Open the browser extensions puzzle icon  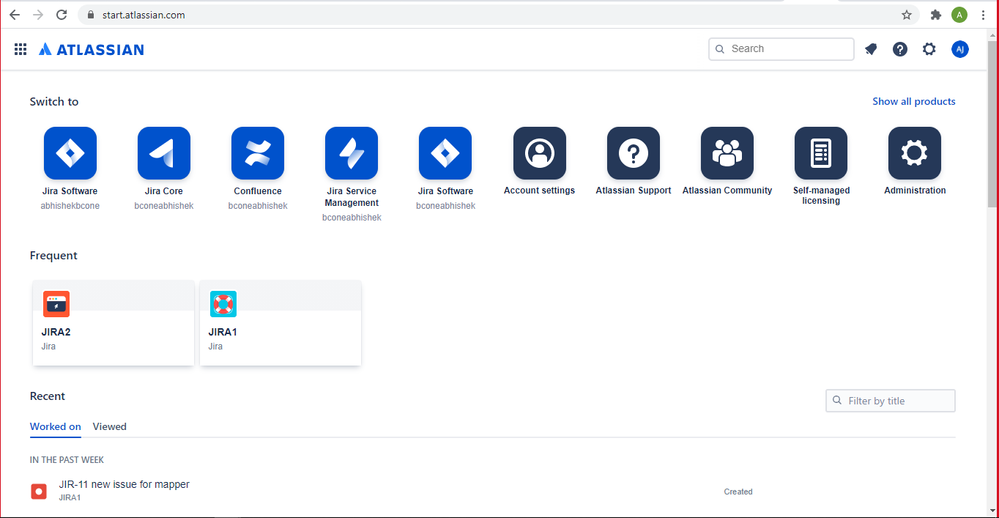(935, 15)
